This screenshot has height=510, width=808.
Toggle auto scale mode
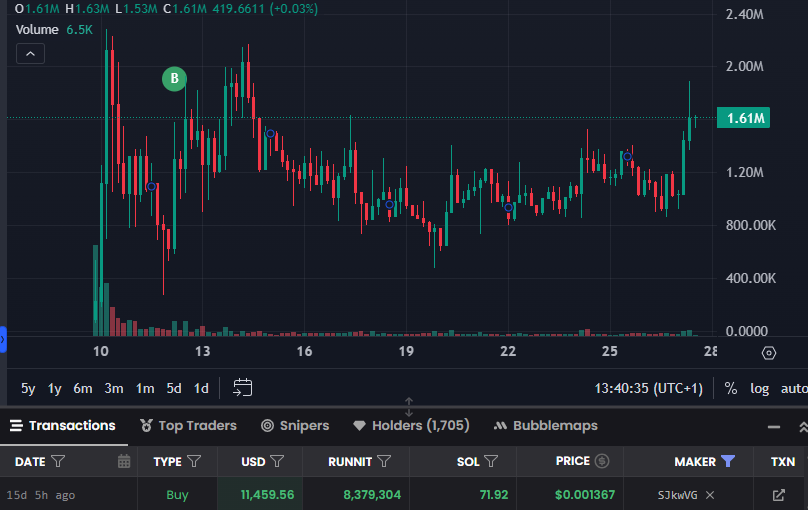[x=794, y=388]
